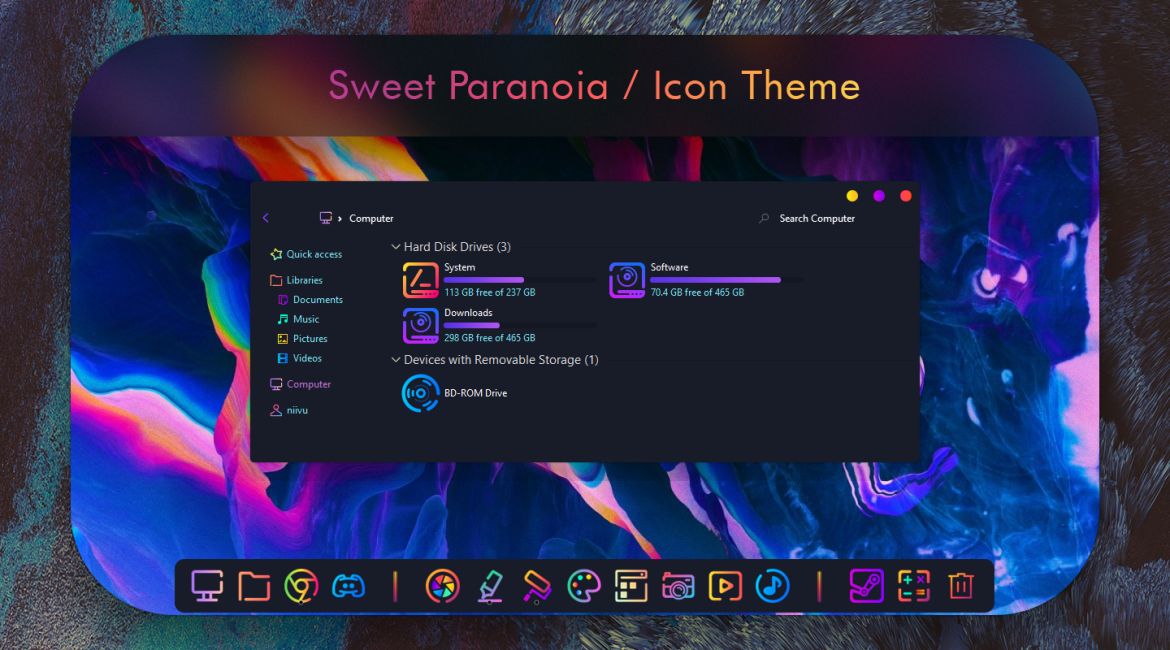Screen dimensions: 1170x650
Task: Select the BD-ROM Drive
Action: click(421, 393)
